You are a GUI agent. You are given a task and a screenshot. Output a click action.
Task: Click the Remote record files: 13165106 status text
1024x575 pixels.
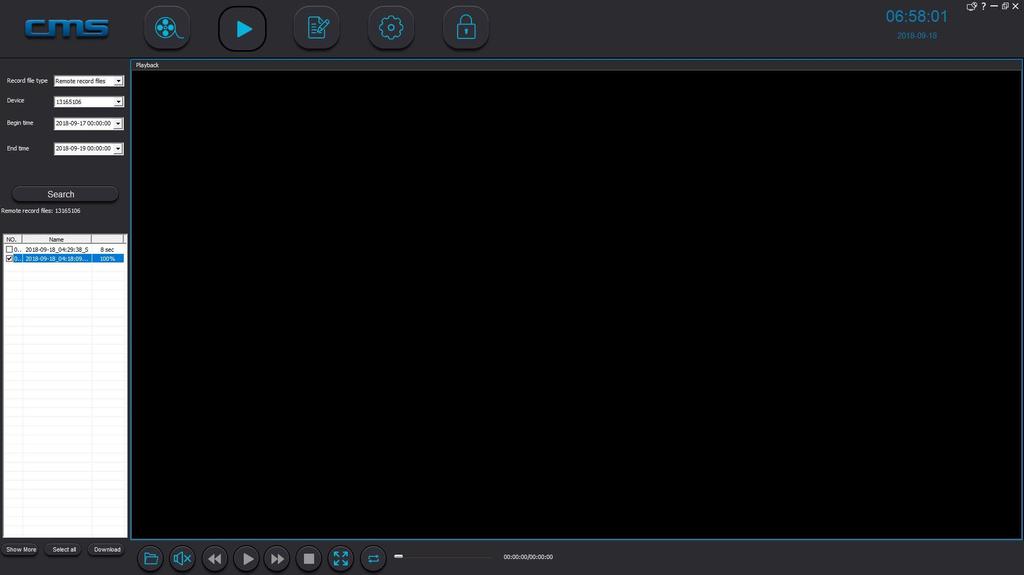point(40,211)
